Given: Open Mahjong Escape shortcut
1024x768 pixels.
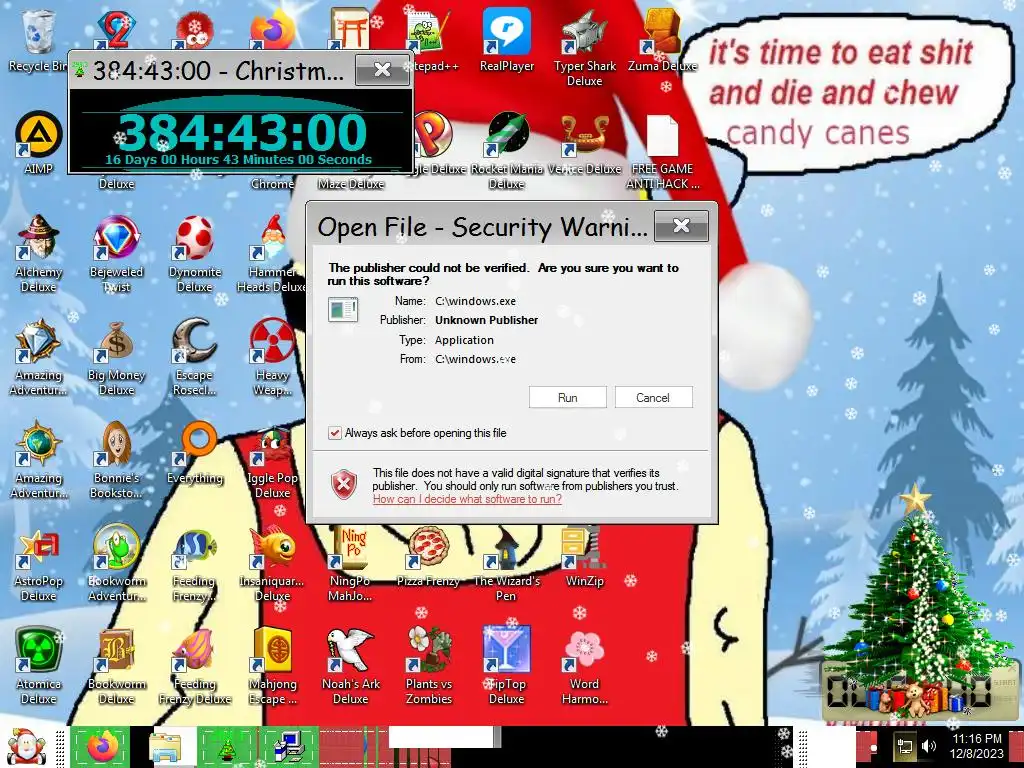Looking at the screenshot, I should (272, 667).
